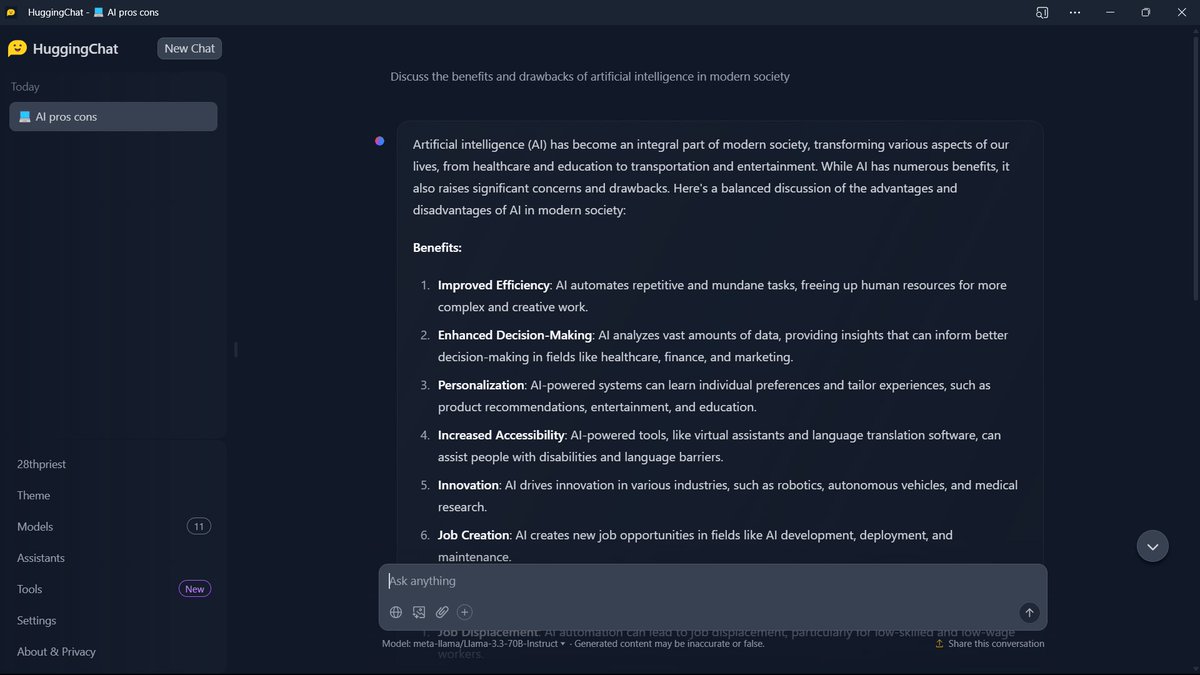Click the 11 models count badge
This screenshot has width=1200, height=675.
[x=199, y=526]
